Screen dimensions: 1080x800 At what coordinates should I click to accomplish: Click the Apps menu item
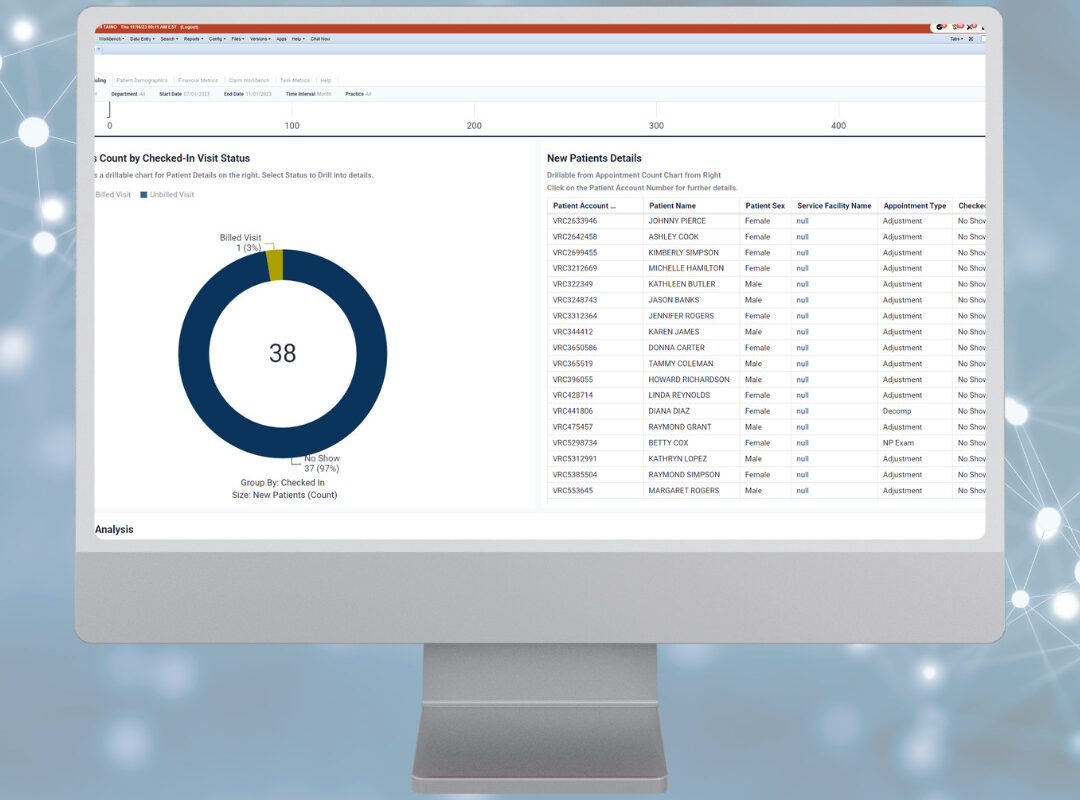(x=281, y=39)
